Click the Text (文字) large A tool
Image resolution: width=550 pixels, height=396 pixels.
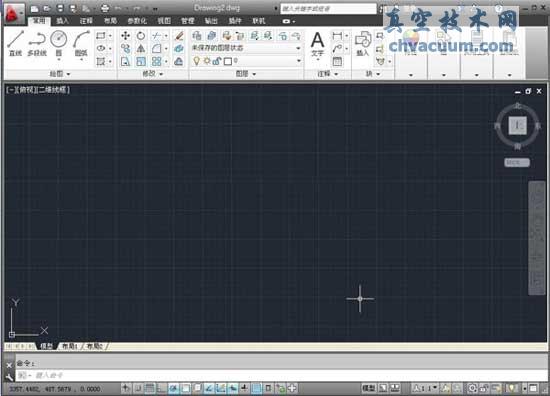pyautogui.click(x=317, y=43)
